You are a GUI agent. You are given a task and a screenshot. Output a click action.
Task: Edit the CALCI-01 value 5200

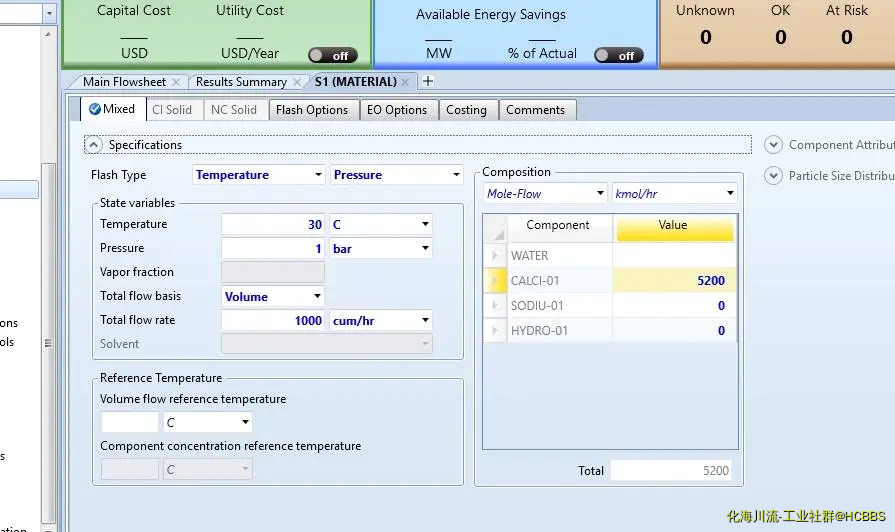point(674,281)
